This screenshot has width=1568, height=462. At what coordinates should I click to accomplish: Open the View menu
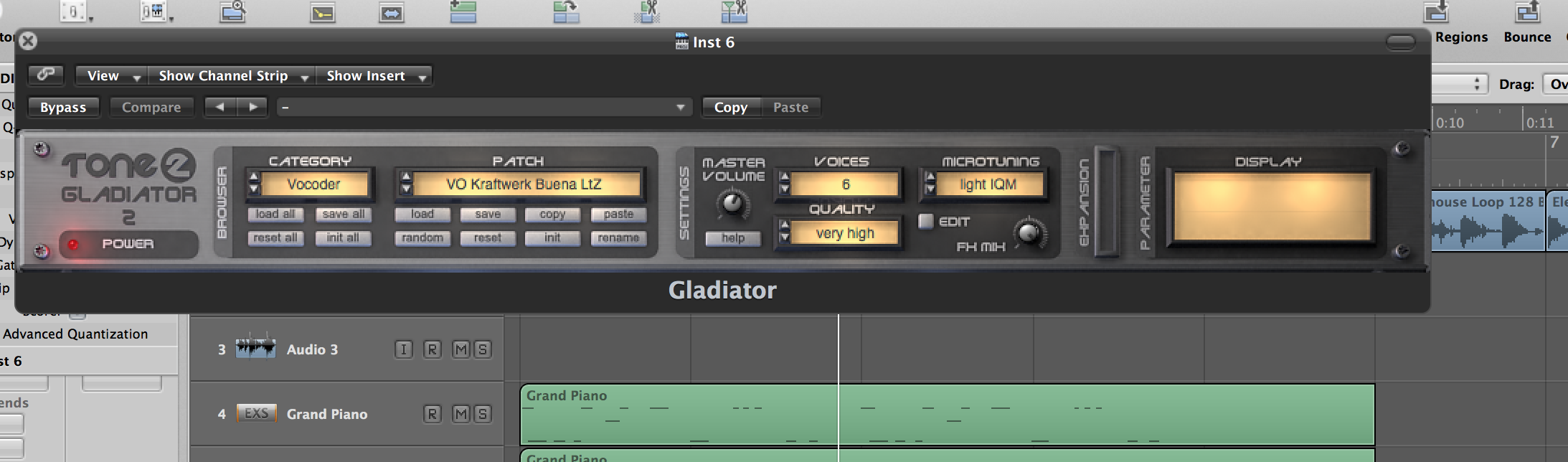(112, 75)
